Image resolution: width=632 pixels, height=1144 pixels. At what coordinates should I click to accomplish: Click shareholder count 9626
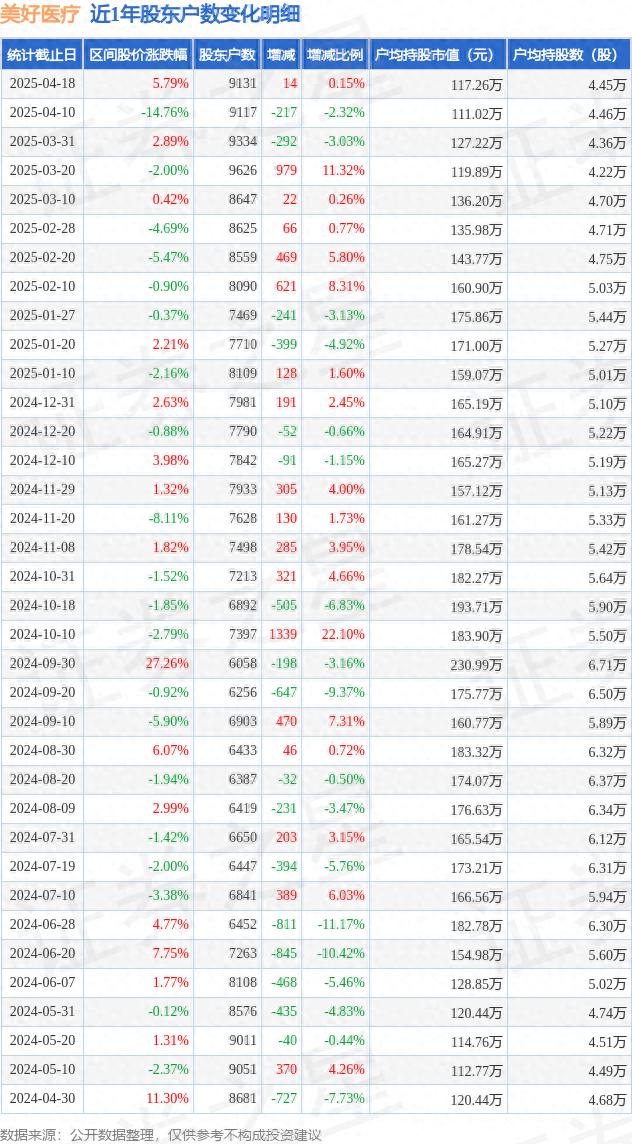[x=242, y=171]
